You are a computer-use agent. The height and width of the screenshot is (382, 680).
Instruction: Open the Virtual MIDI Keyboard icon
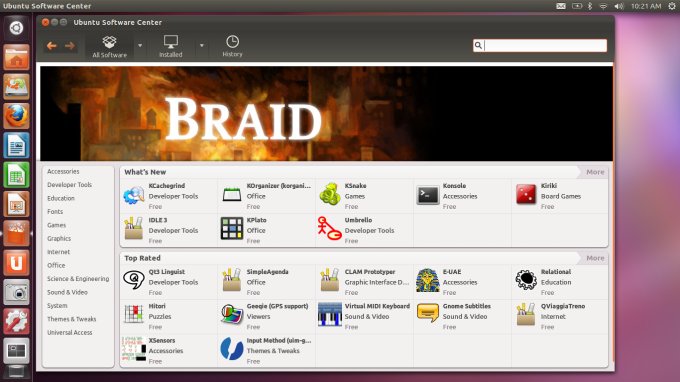330,314
